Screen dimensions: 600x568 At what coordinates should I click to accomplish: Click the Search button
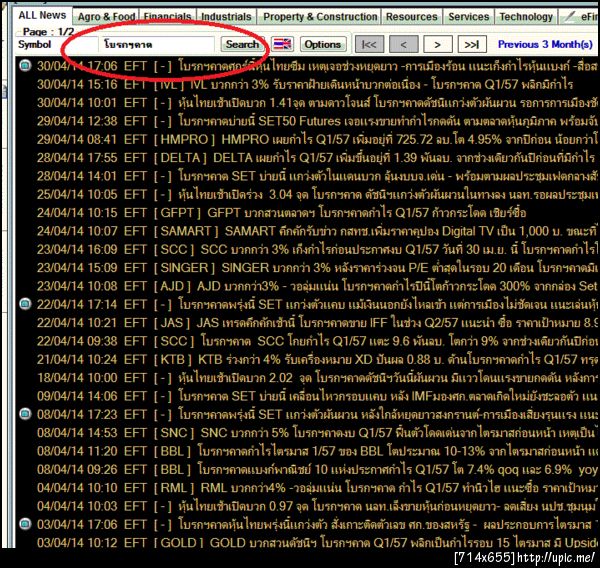point(242,44)
